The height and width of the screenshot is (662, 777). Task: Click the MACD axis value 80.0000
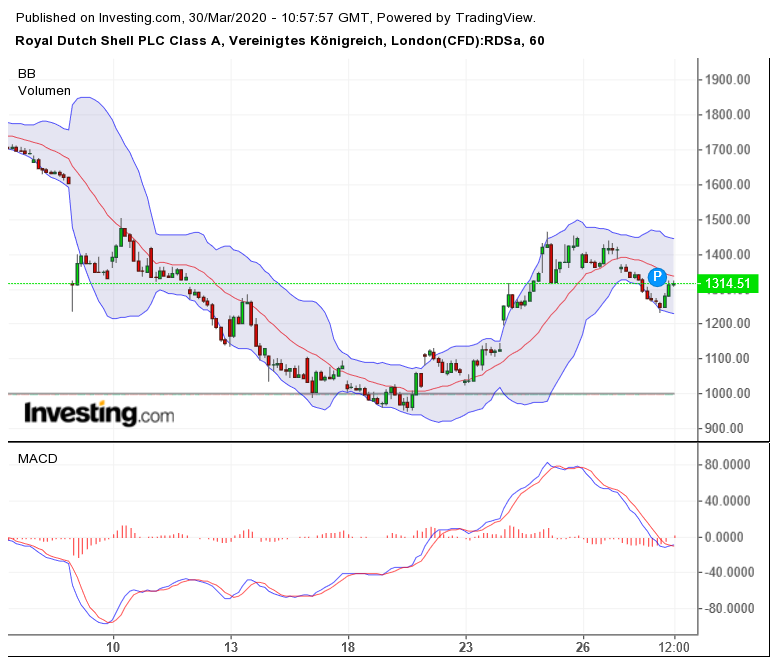click(727, 465)
